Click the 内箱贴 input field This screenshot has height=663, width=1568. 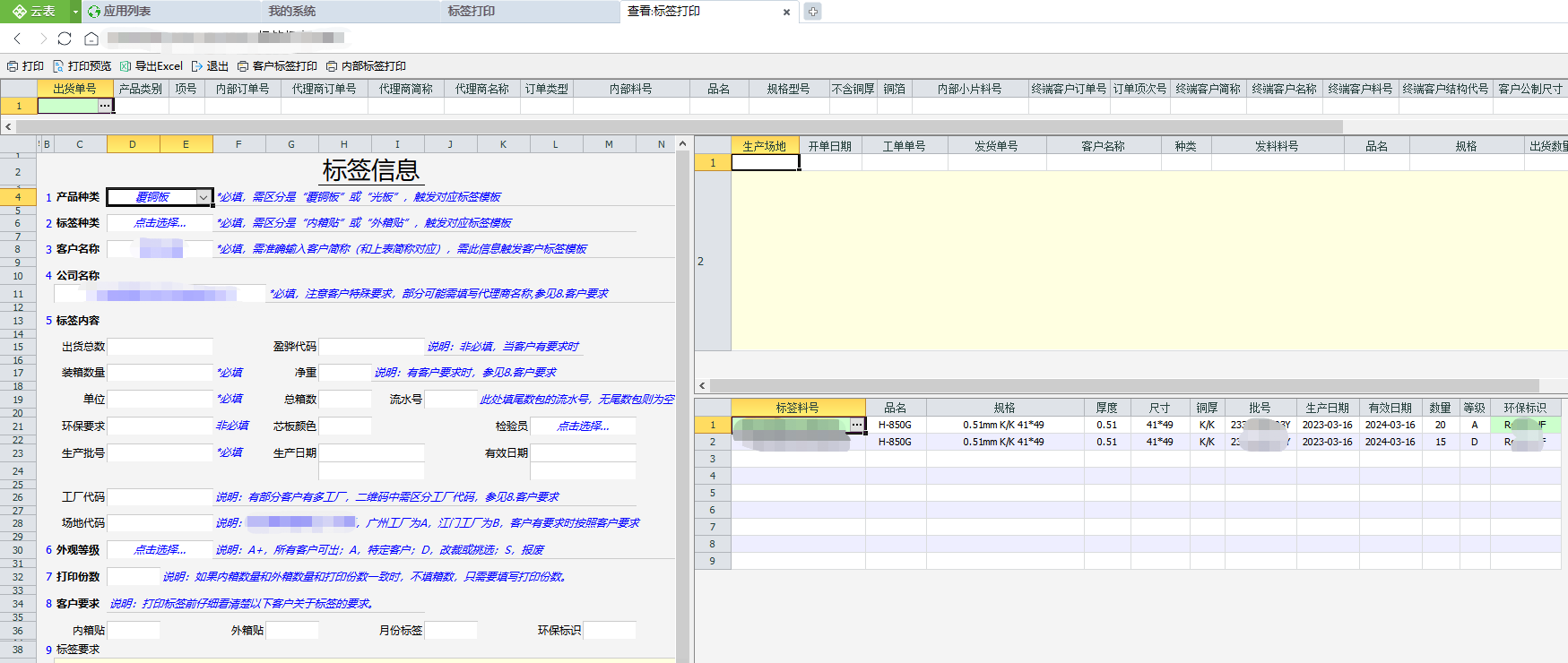coord(134,631)
